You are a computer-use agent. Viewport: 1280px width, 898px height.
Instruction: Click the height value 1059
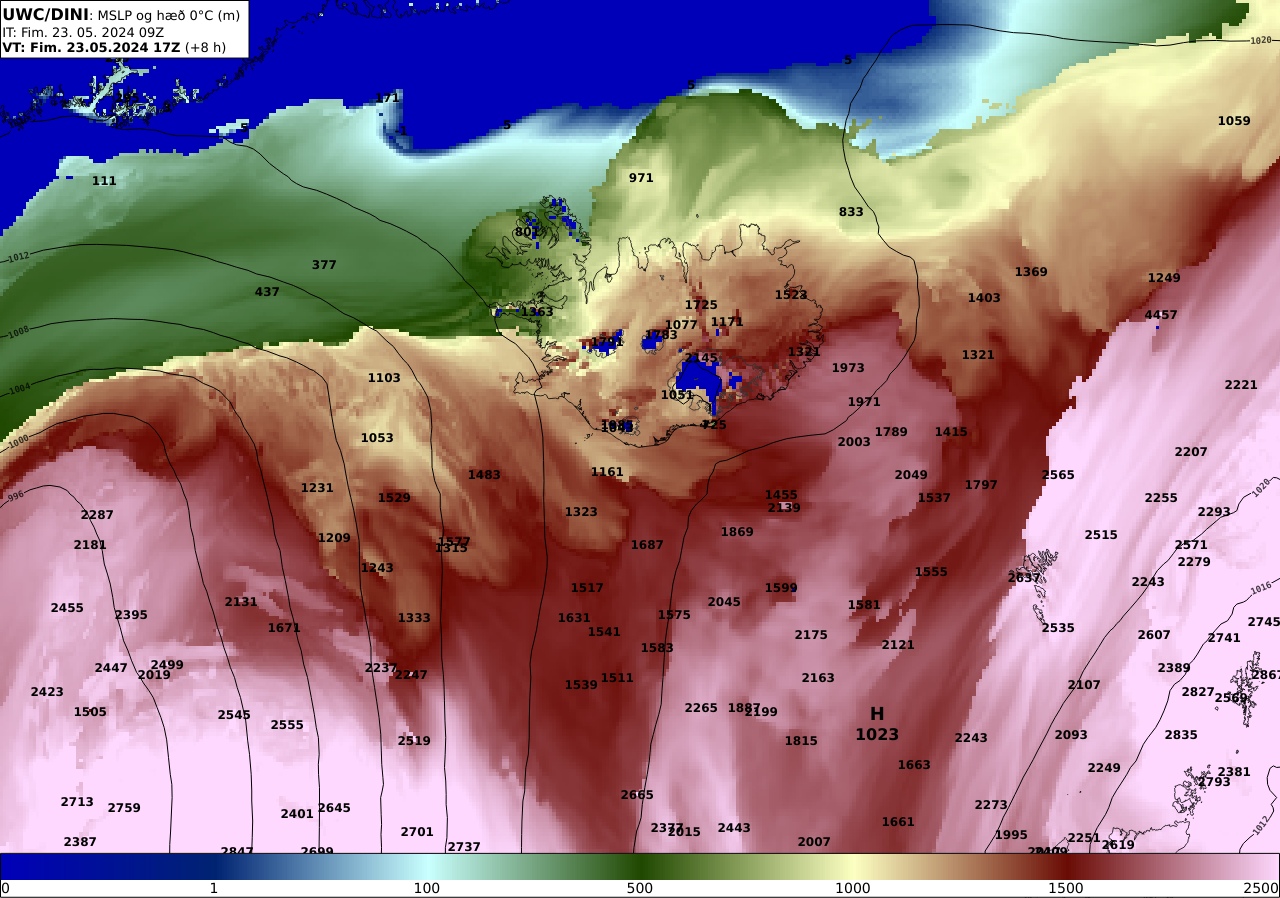coord(1234,121)
